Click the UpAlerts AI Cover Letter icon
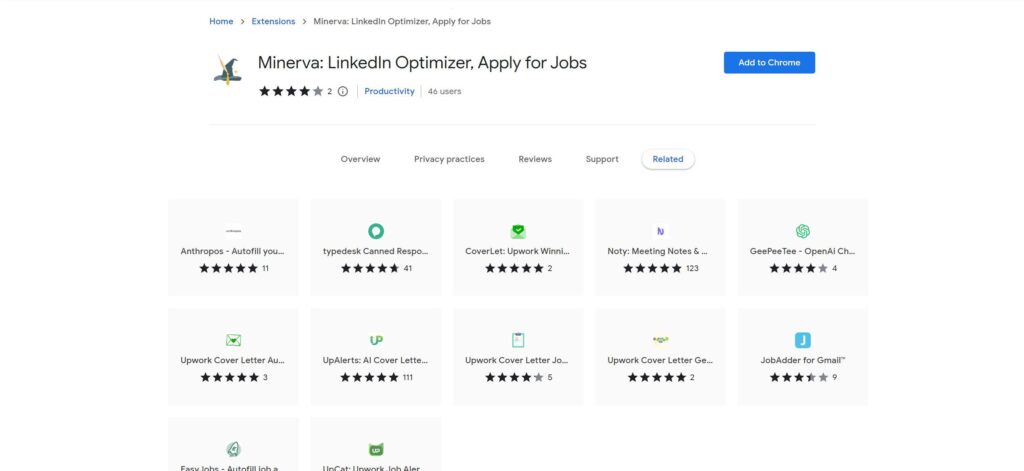 click(376, 340)
